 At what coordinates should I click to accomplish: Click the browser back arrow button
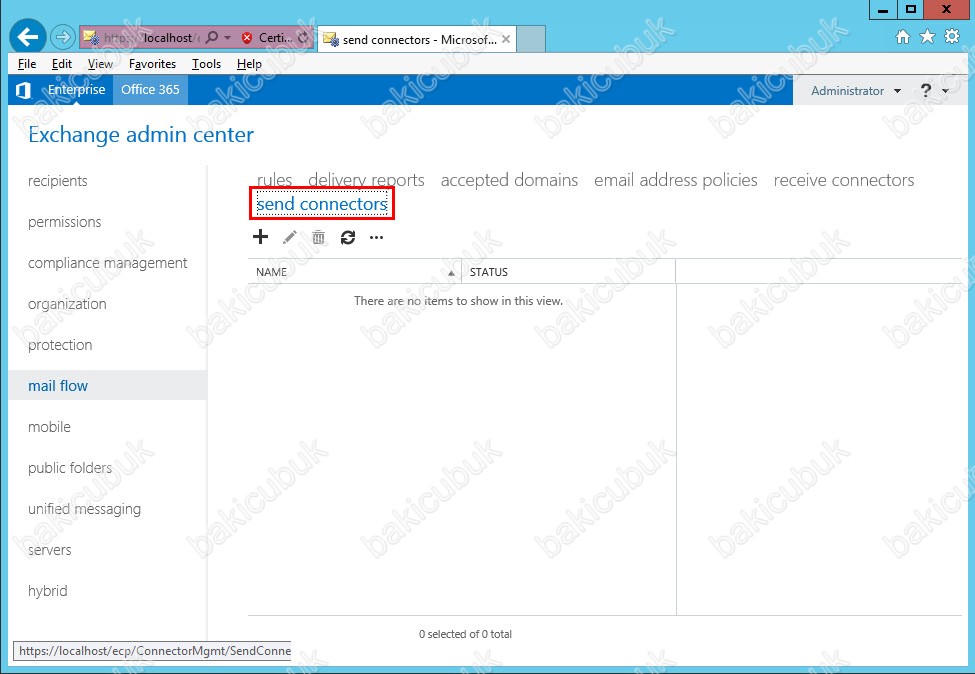click(28, 37)
